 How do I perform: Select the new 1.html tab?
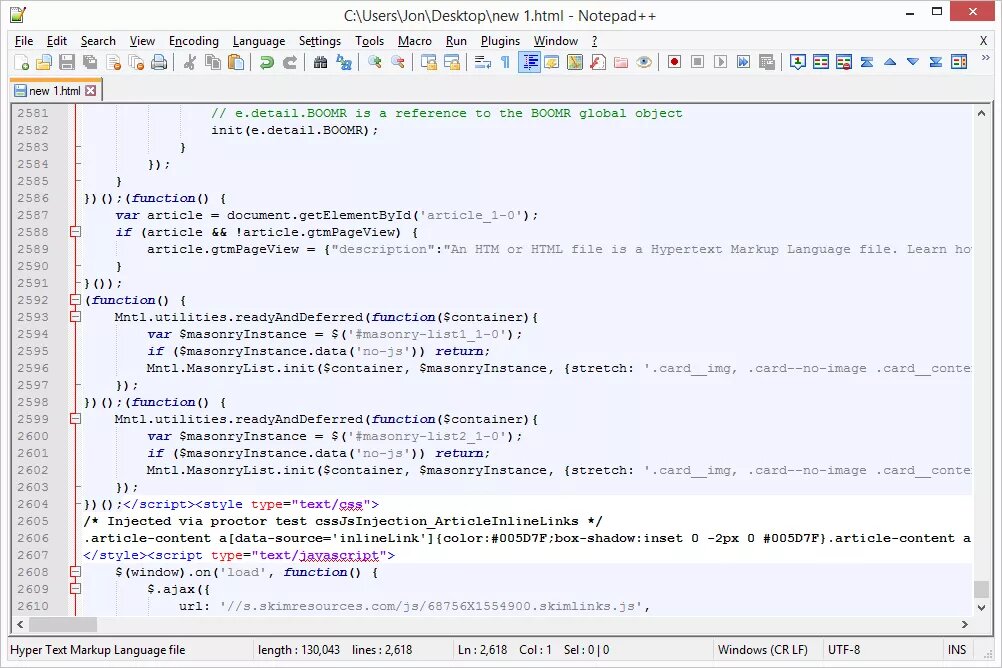[x=55, y=91]
